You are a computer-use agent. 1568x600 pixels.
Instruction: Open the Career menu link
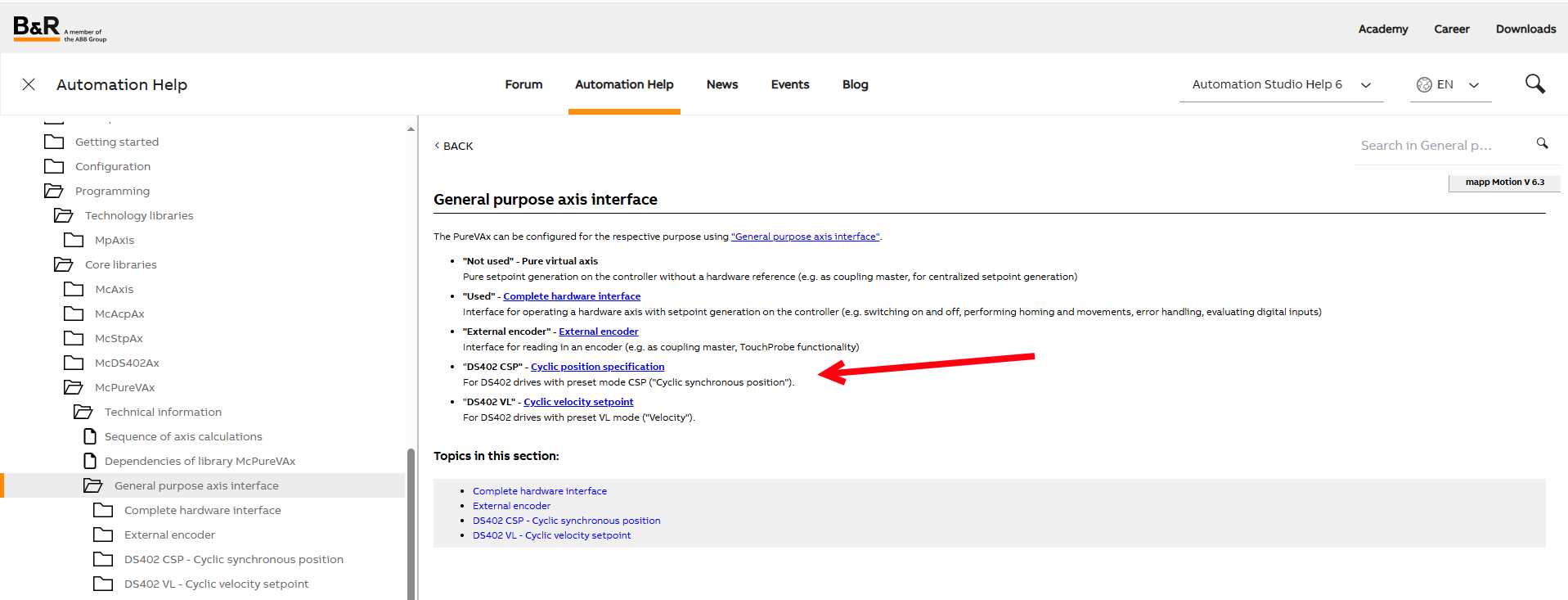[x=1452, y=29]
